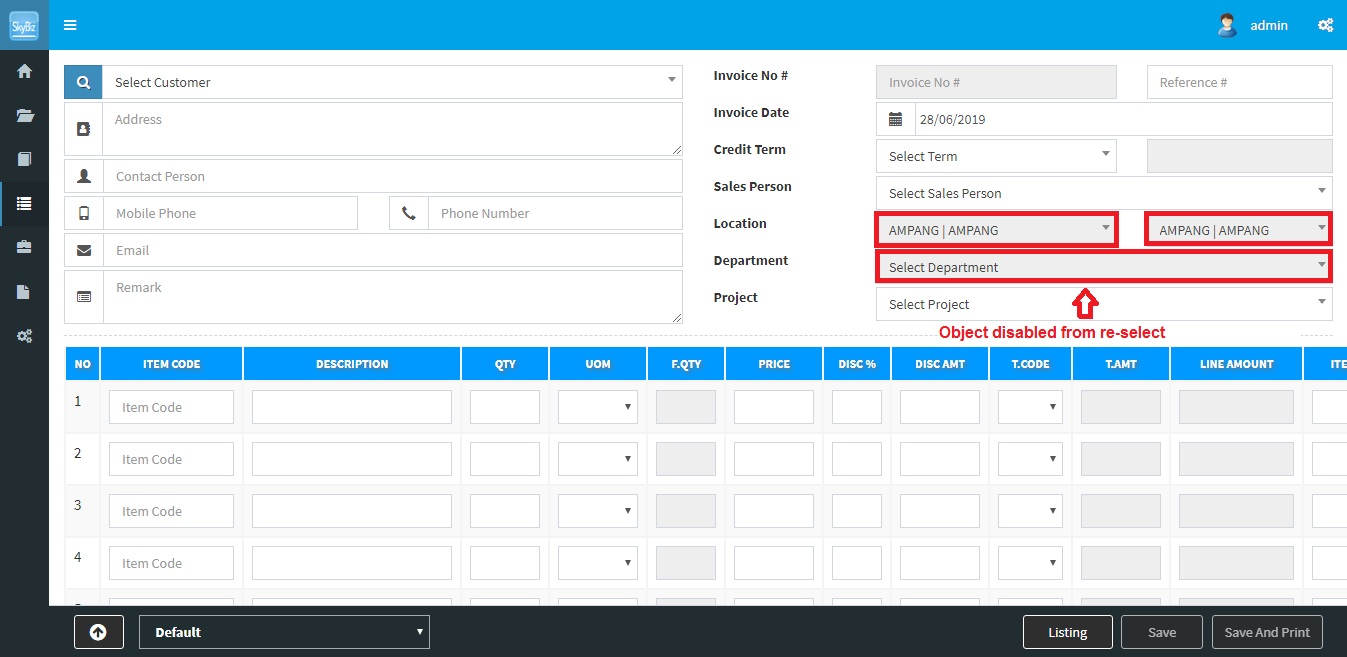Expand the Select Customer dropdown
Image resolution: width=1347 pixels, height=657 pixels.
pyautogui.click(x=392, y=83)
